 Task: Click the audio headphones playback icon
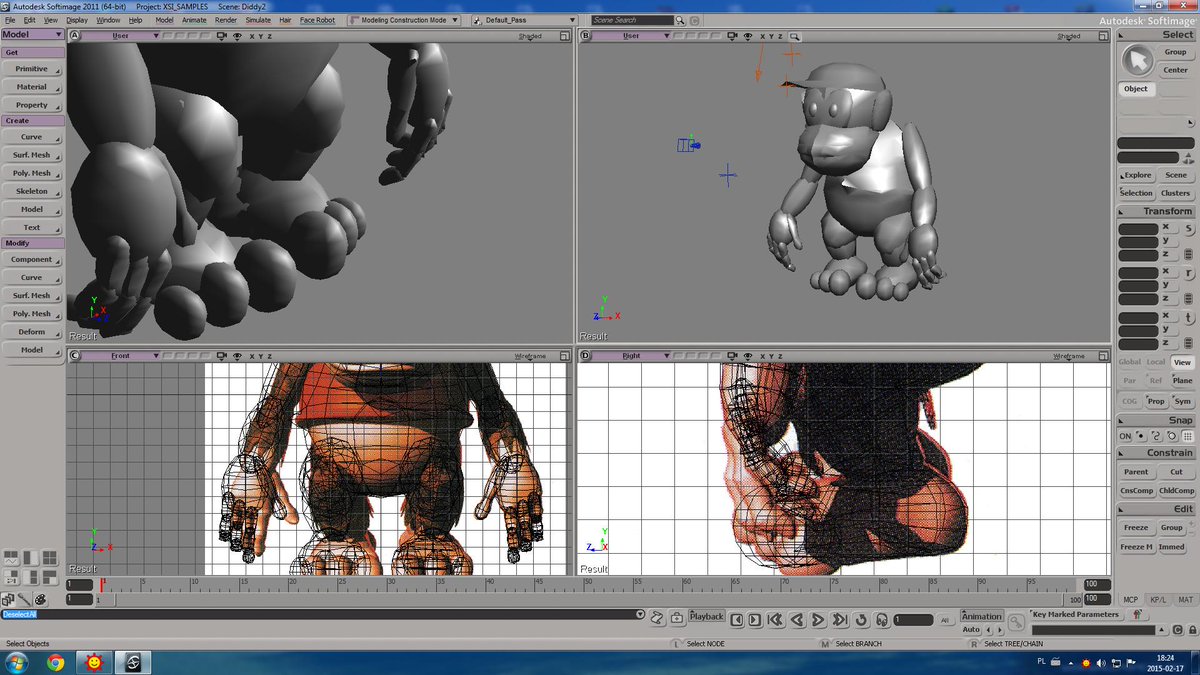[883, 620]
